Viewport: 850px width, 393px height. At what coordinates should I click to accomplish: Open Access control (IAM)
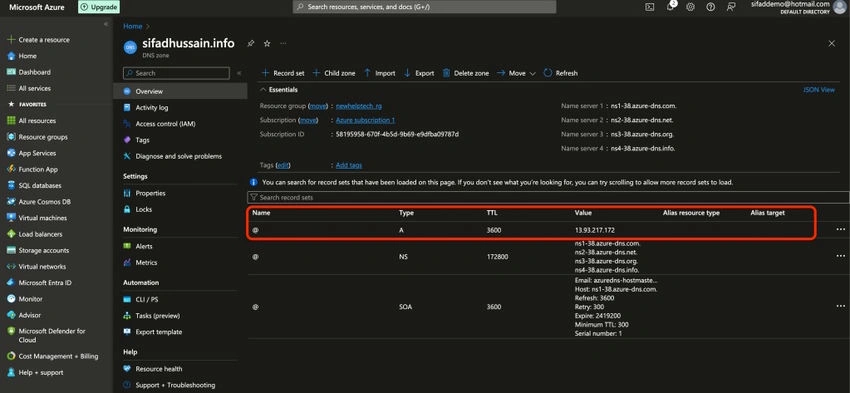click(165, 124)
